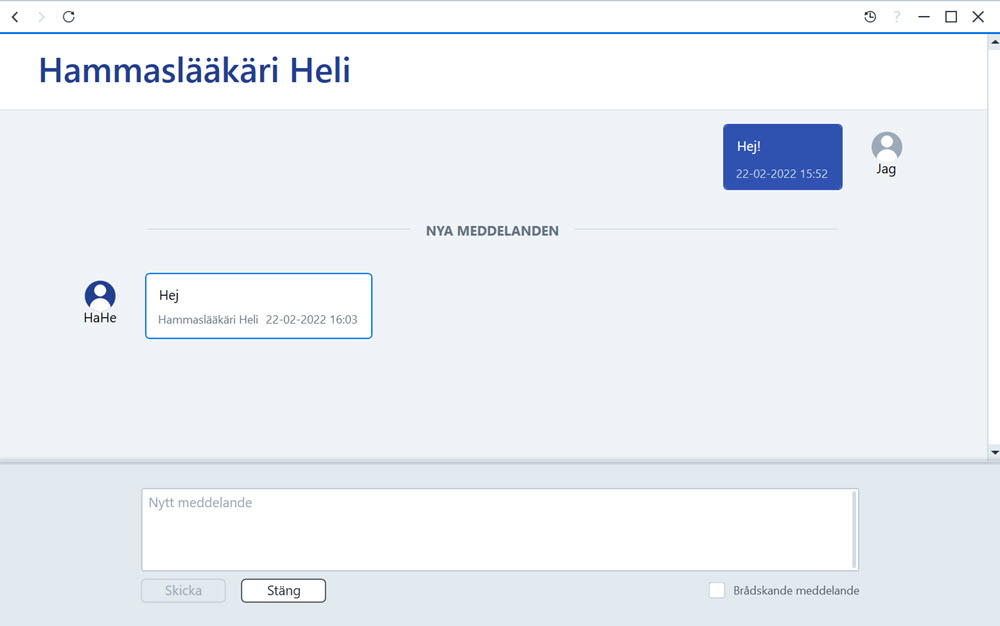1000x626 pixels.
Task: Maximize the window with the square icon
Action: pyautogui.click(x=951, y=17)
